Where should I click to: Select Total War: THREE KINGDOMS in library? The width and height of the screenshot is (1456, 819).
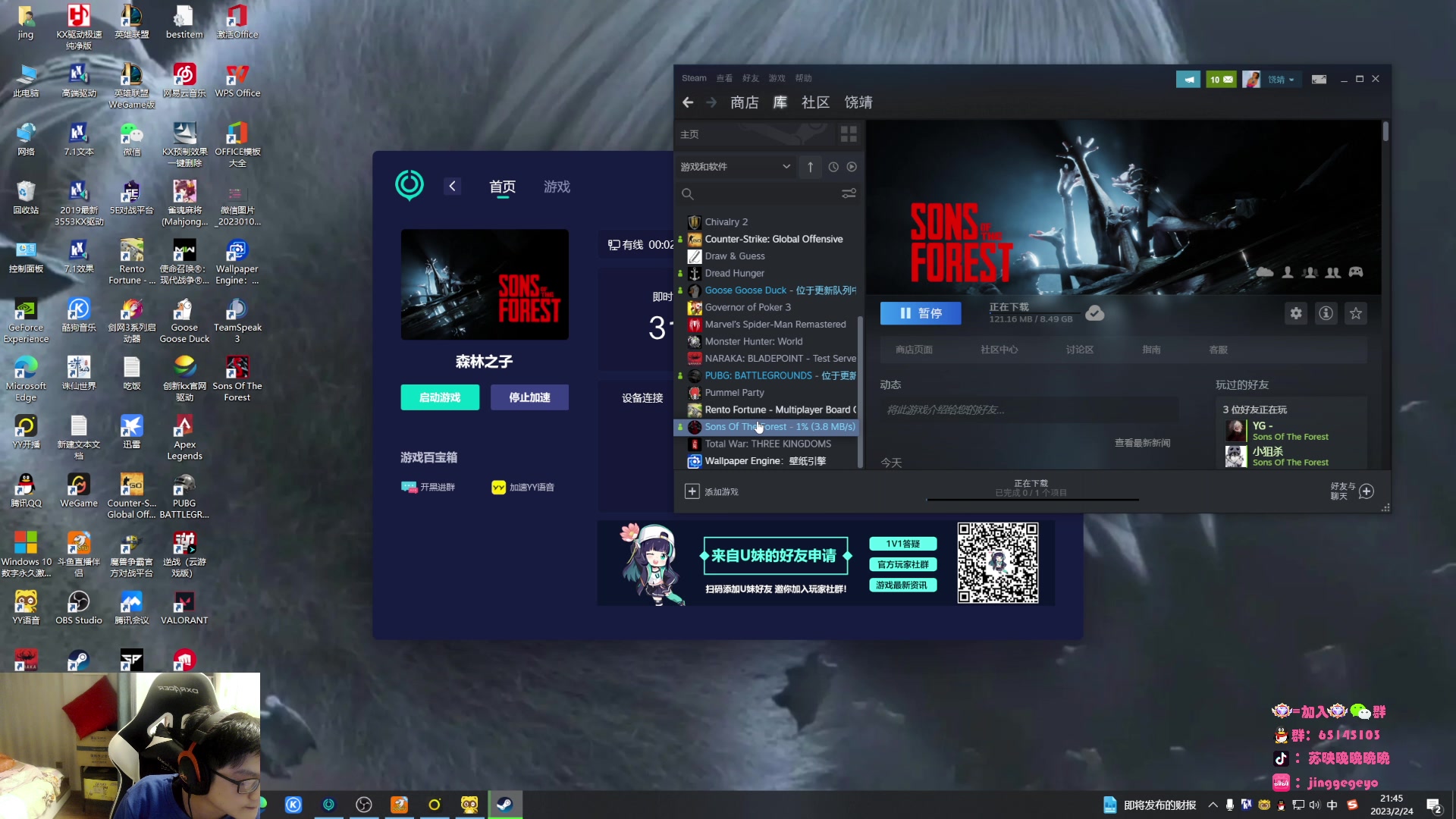767,444
